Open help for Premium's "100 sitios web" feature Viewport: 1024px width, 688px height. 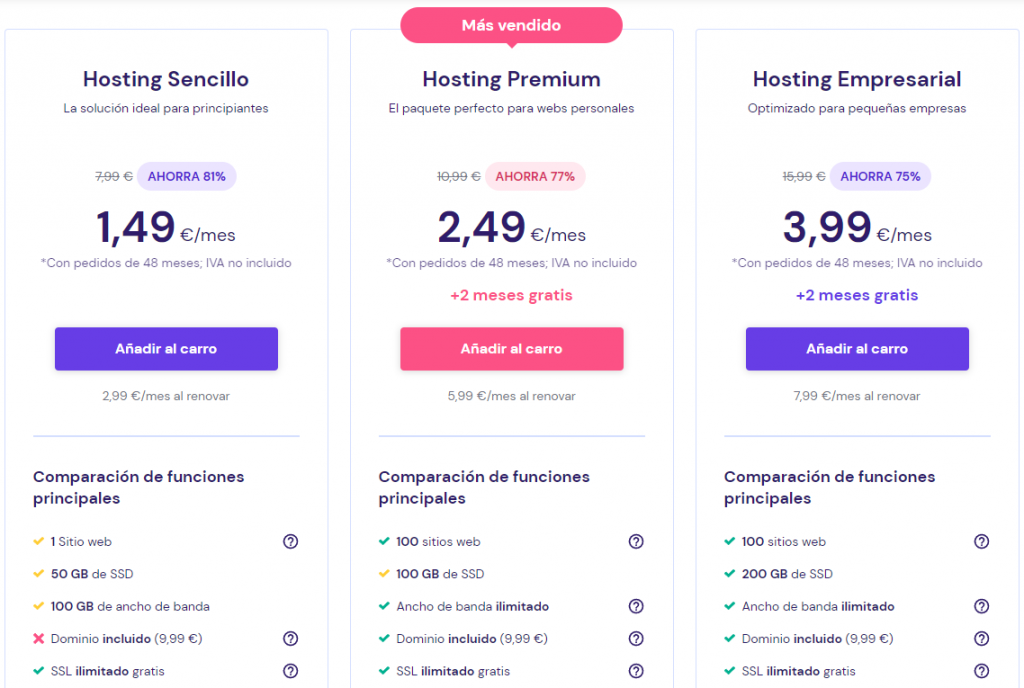pyautogui.click(x=636, y=541)
